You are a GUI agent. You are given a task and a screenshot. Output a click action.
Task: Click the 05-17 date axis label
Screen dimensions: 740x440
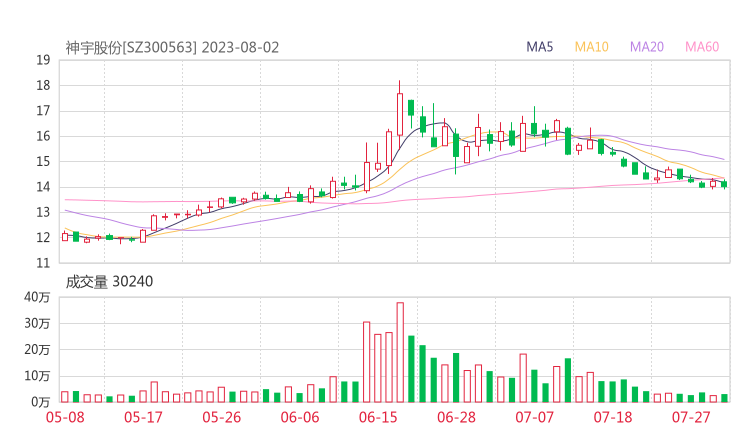pyautogui.click(x=143, y=417)
